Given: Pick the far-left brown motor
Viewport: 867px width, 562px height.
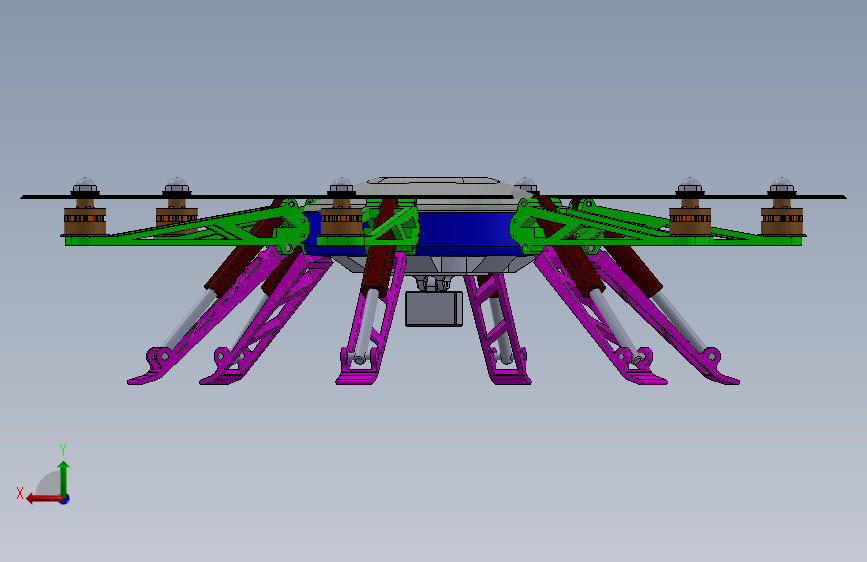Looking at the screenshot, I should [x=85, y=220].
